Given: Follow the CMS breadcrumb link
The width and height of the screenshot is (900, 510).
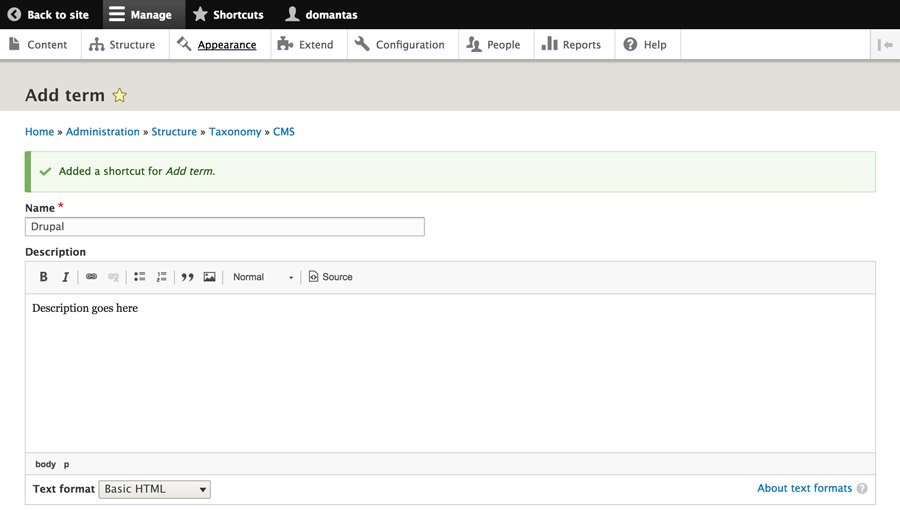Looking at the screenshot, I should pyautogui.click(x=284, y=132).
